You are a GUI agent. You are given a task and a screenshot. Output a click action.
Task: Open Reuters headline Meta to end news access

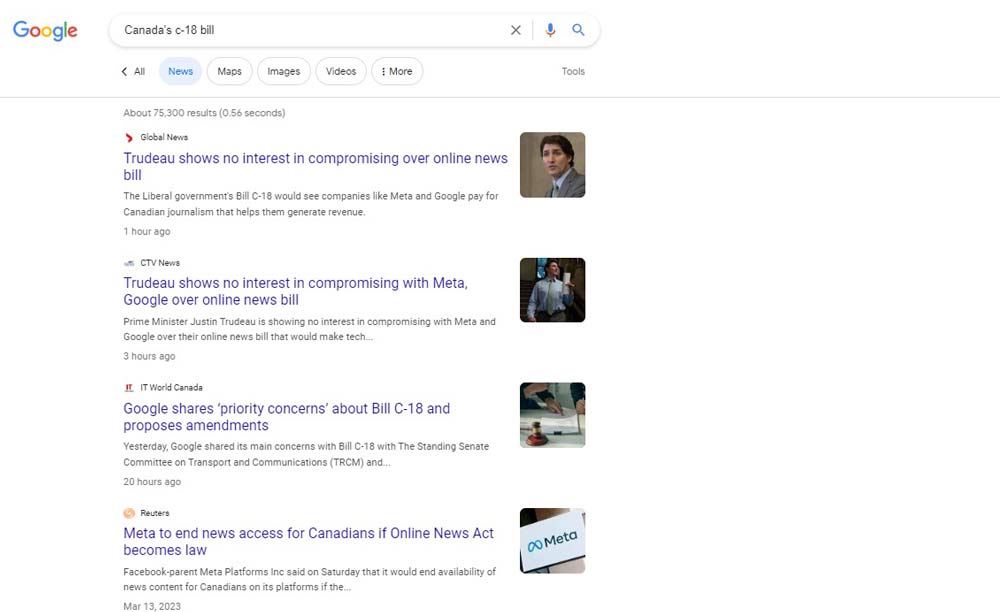pyautogui.click(x=308, y=542)
